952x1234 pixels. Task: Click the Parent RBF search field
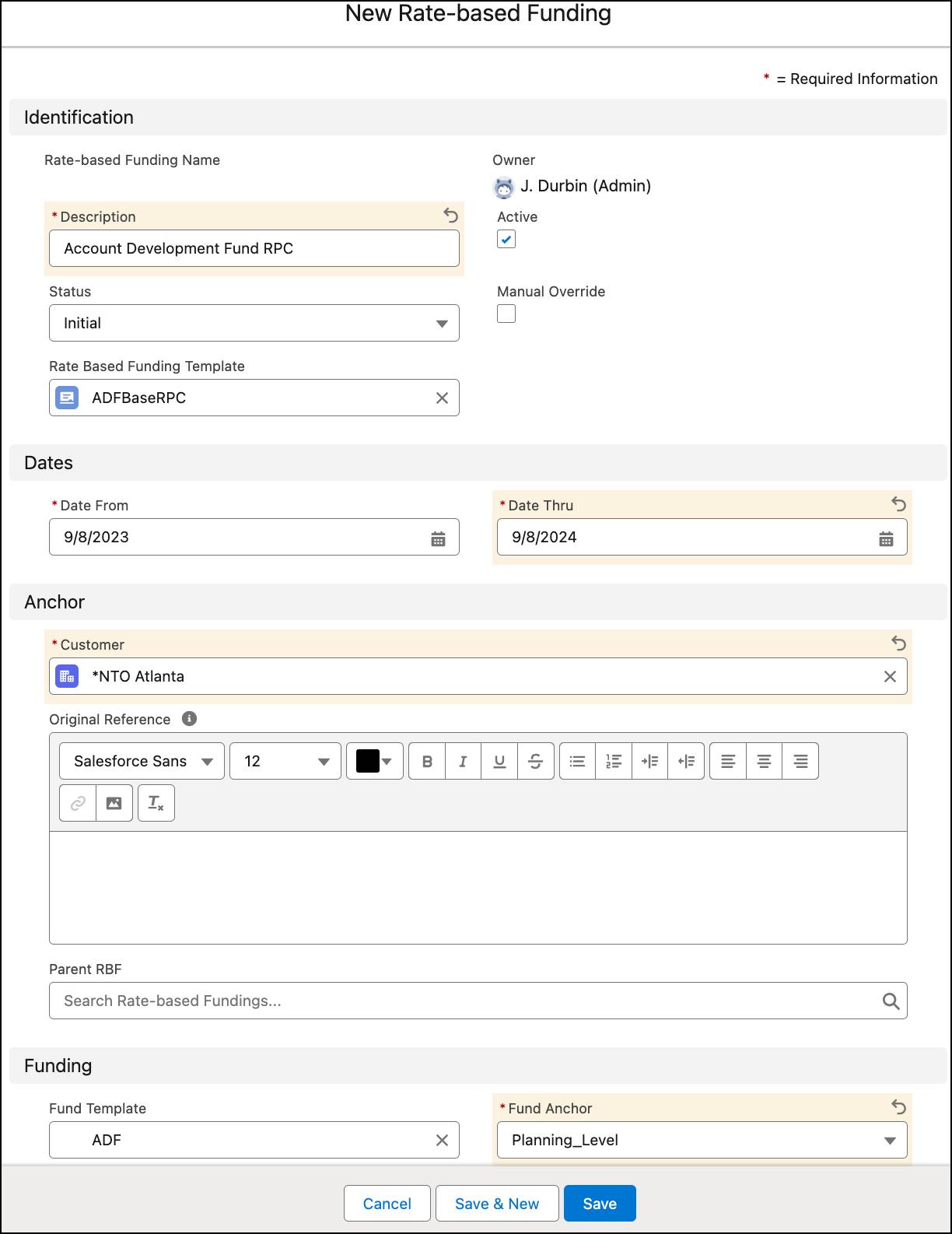pos(467,1001)
